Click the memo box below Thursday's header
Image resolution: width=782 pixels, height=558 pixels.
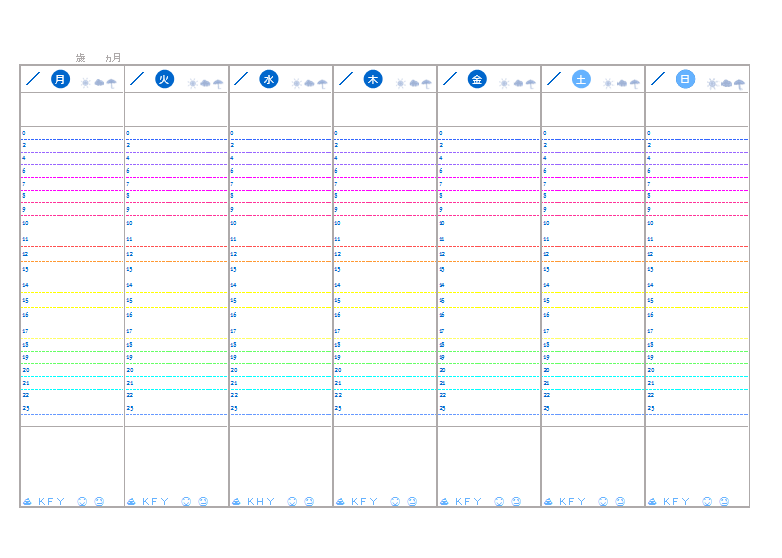385,109
